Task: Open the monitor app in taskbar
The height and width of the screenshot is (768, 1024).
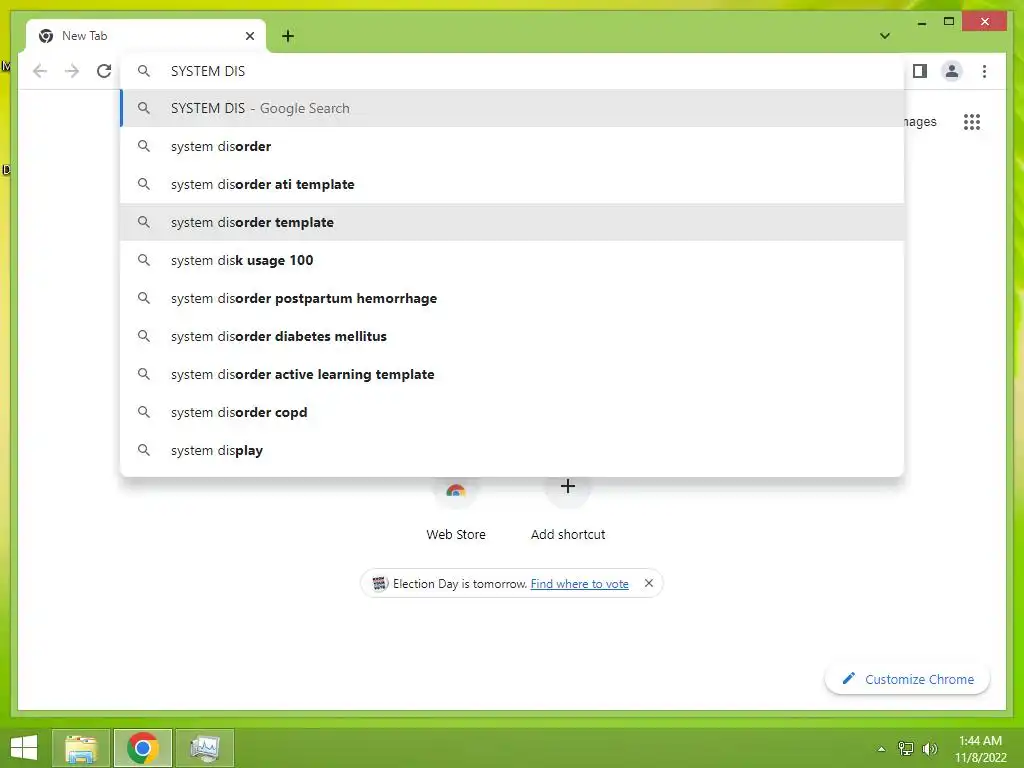Action: 204,748
